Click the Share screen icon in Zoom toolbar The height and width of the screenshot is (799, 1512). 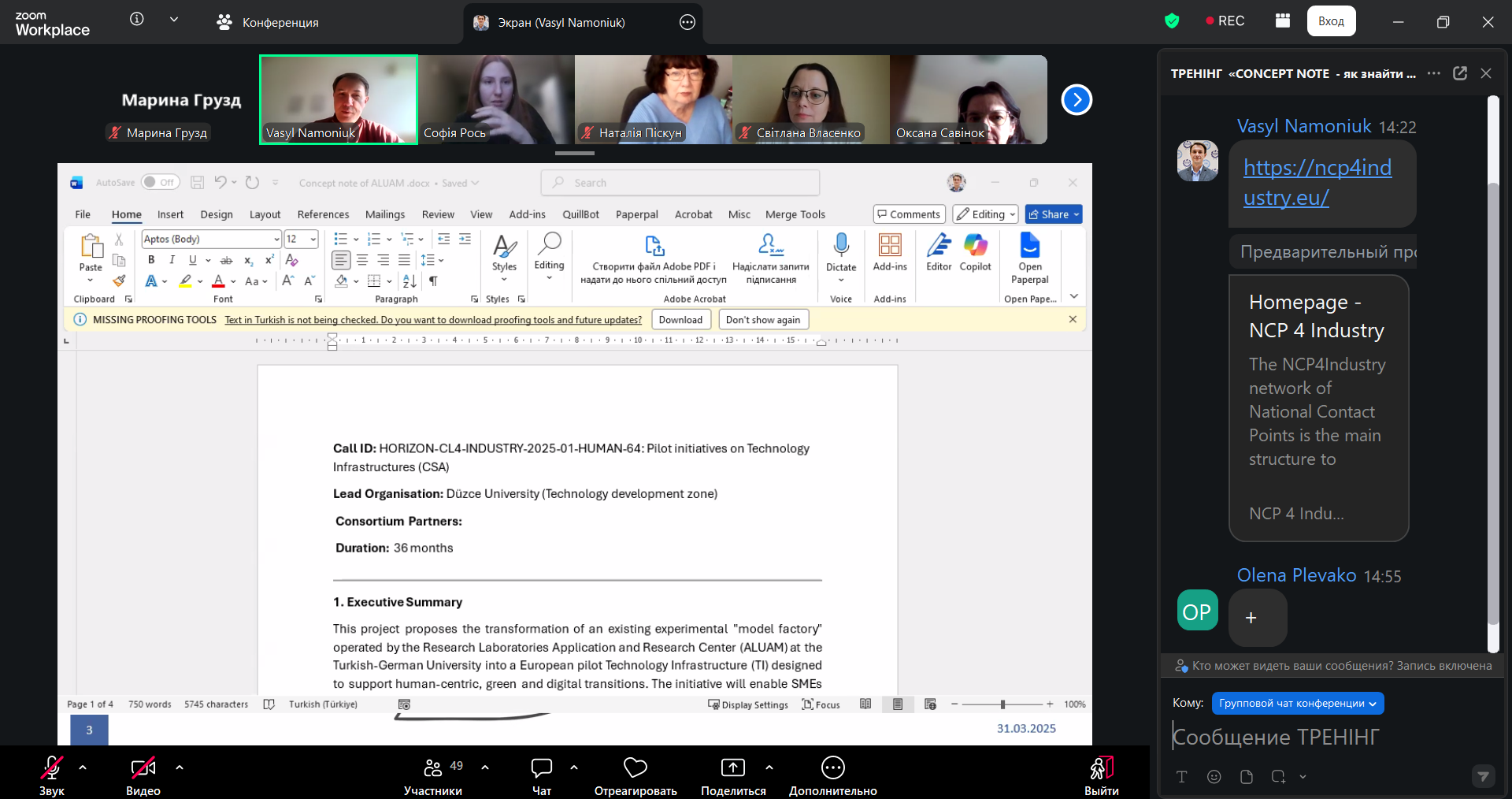click(x=732, y=767)
